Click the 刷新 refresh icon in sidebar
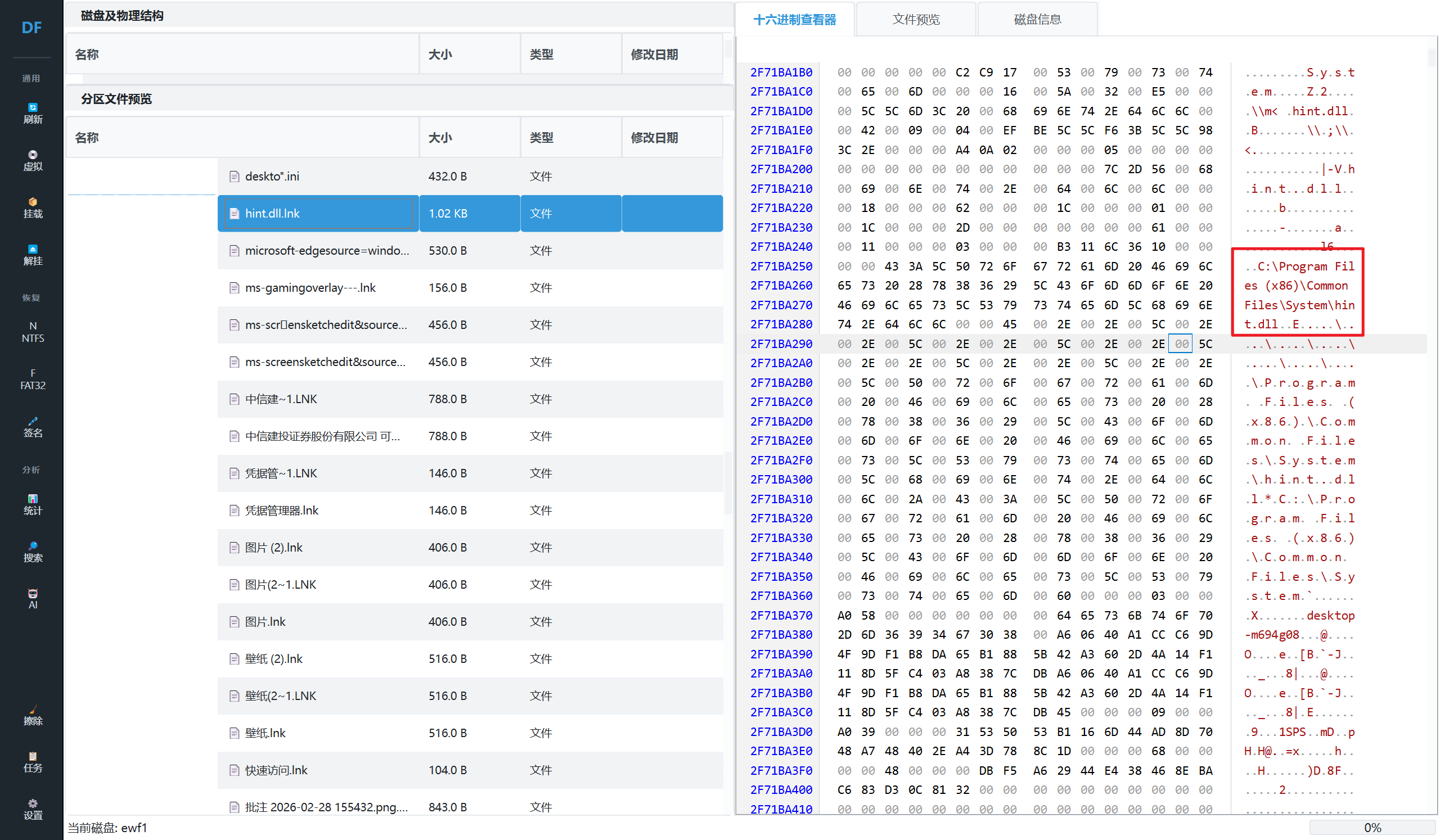The image size is (1440, 840). click(x=33, y=113)
